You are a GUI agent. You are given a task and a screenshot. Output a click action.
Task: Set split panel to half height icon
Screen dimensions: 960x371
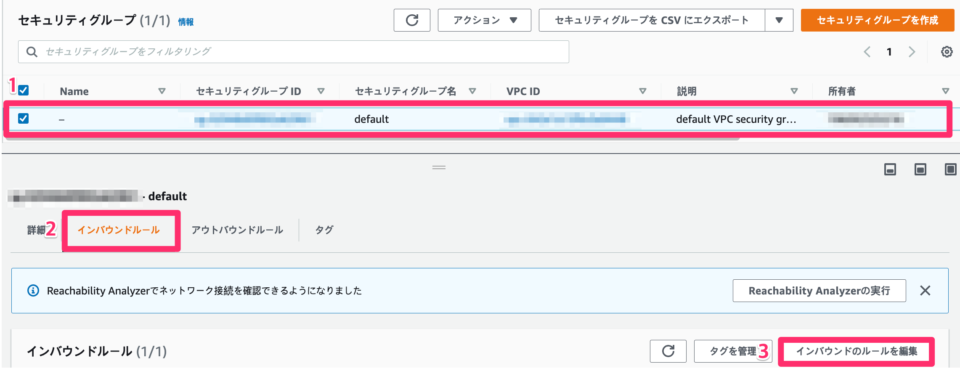point(920,169)
